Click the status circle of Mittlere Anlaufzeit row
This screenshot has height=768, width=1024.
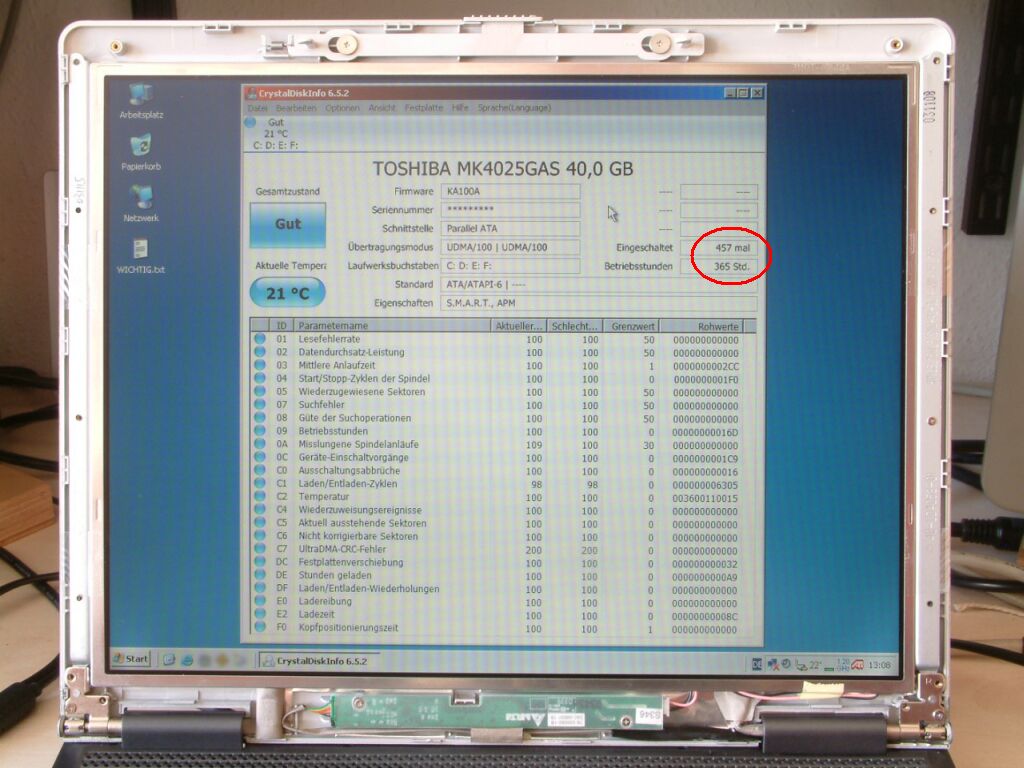260,365
